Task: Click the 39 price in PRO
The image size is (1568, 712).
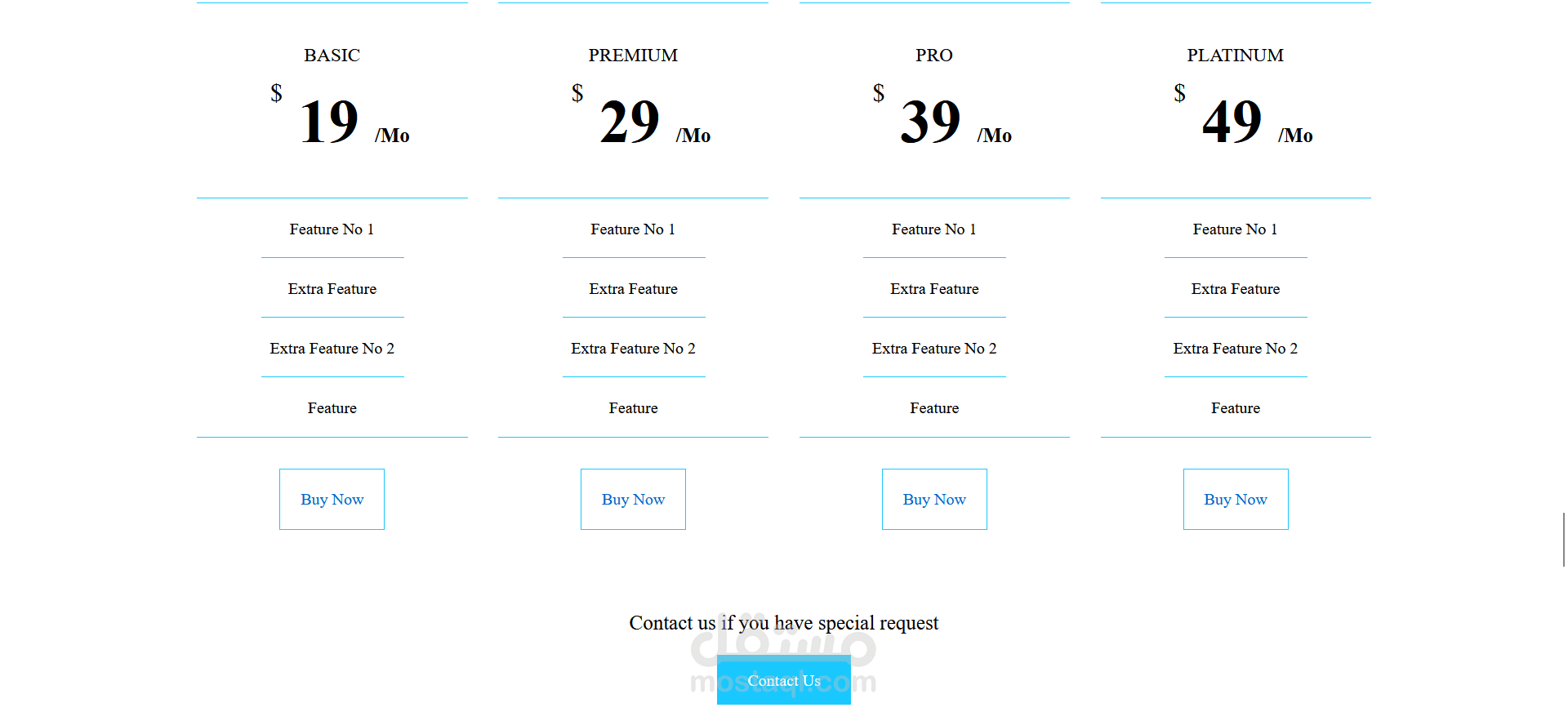Action: click(x=931, y=122)
